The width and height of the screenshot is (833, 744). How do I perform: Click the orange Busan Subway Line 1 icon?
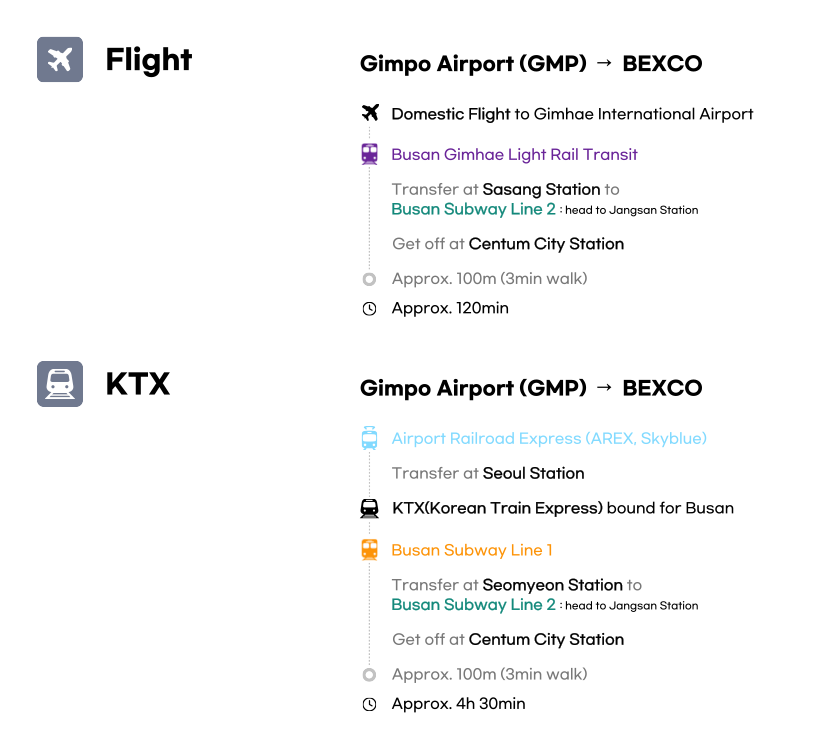[x=370, y=549]
